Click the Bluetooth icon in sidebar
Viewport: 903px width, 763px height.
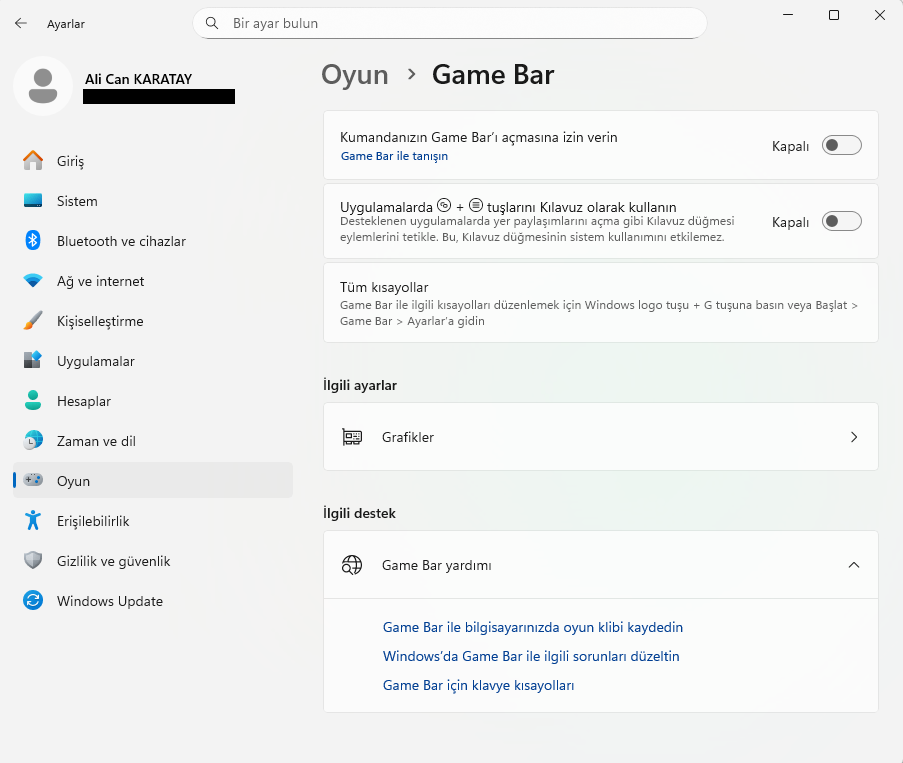tap(33, 240)
